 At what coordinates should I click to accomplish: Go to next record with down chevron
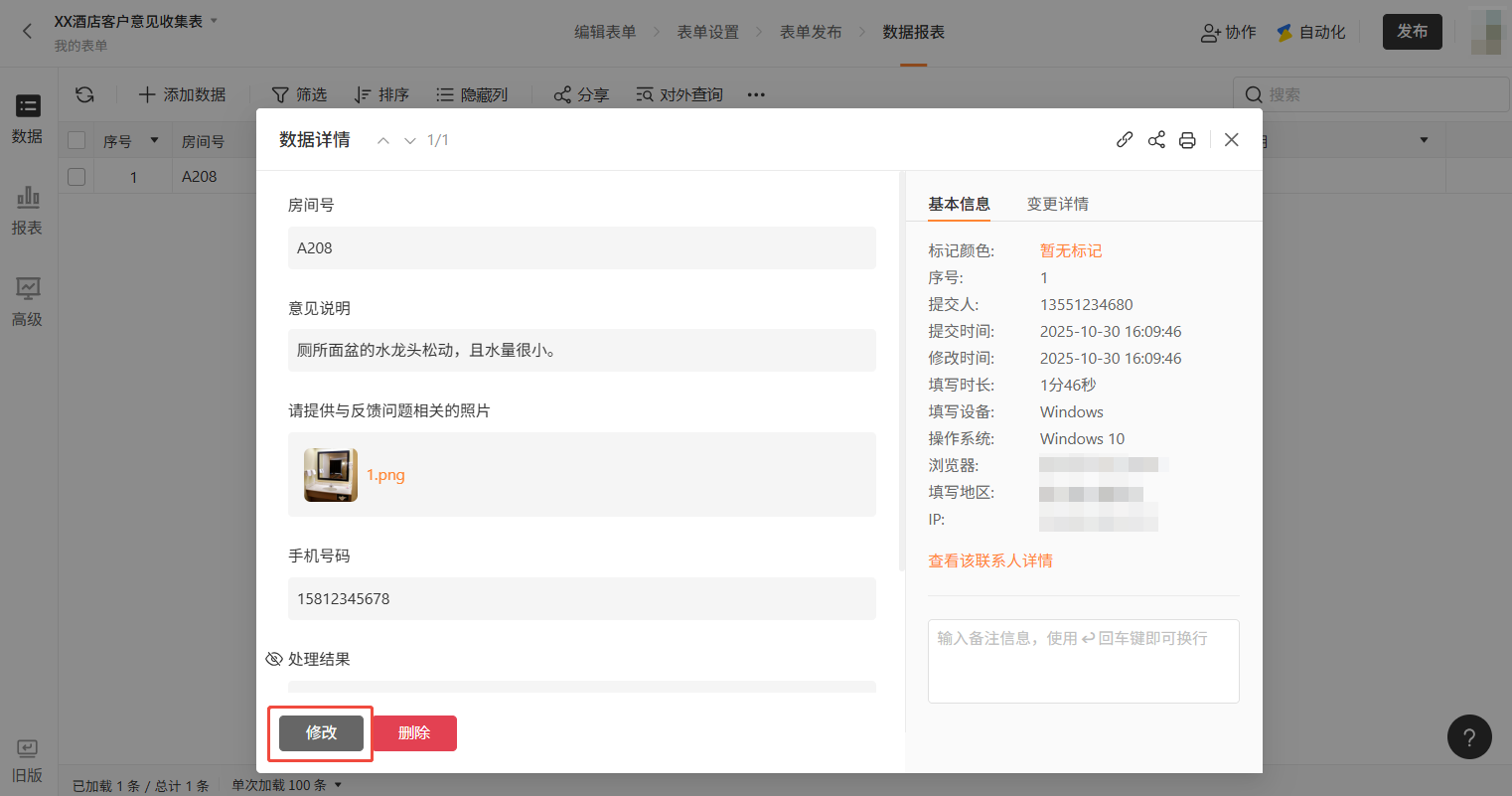click(x=409, y=141)
